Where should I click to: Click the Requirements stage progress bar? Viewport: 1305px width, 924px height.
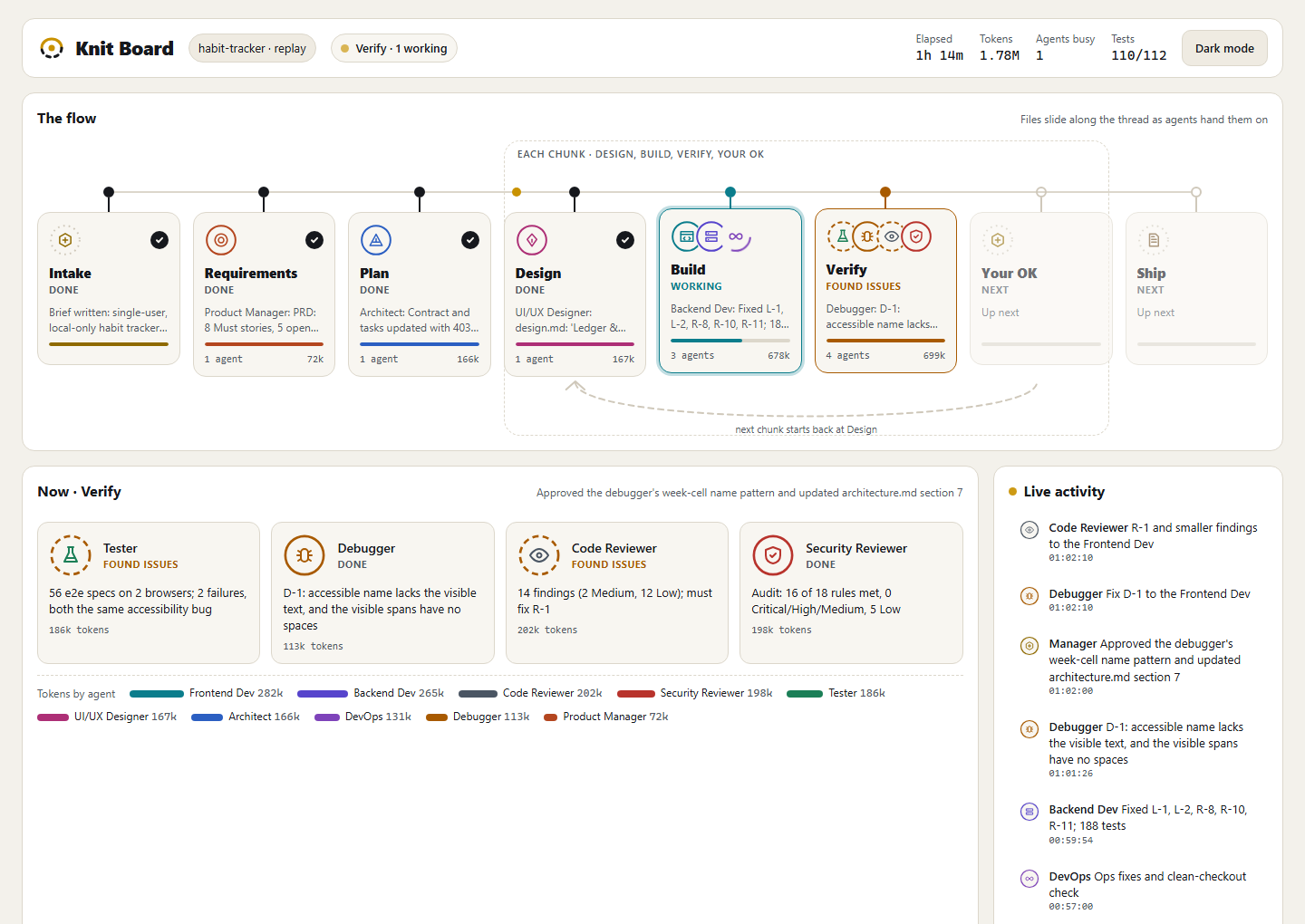click(264, 344)
